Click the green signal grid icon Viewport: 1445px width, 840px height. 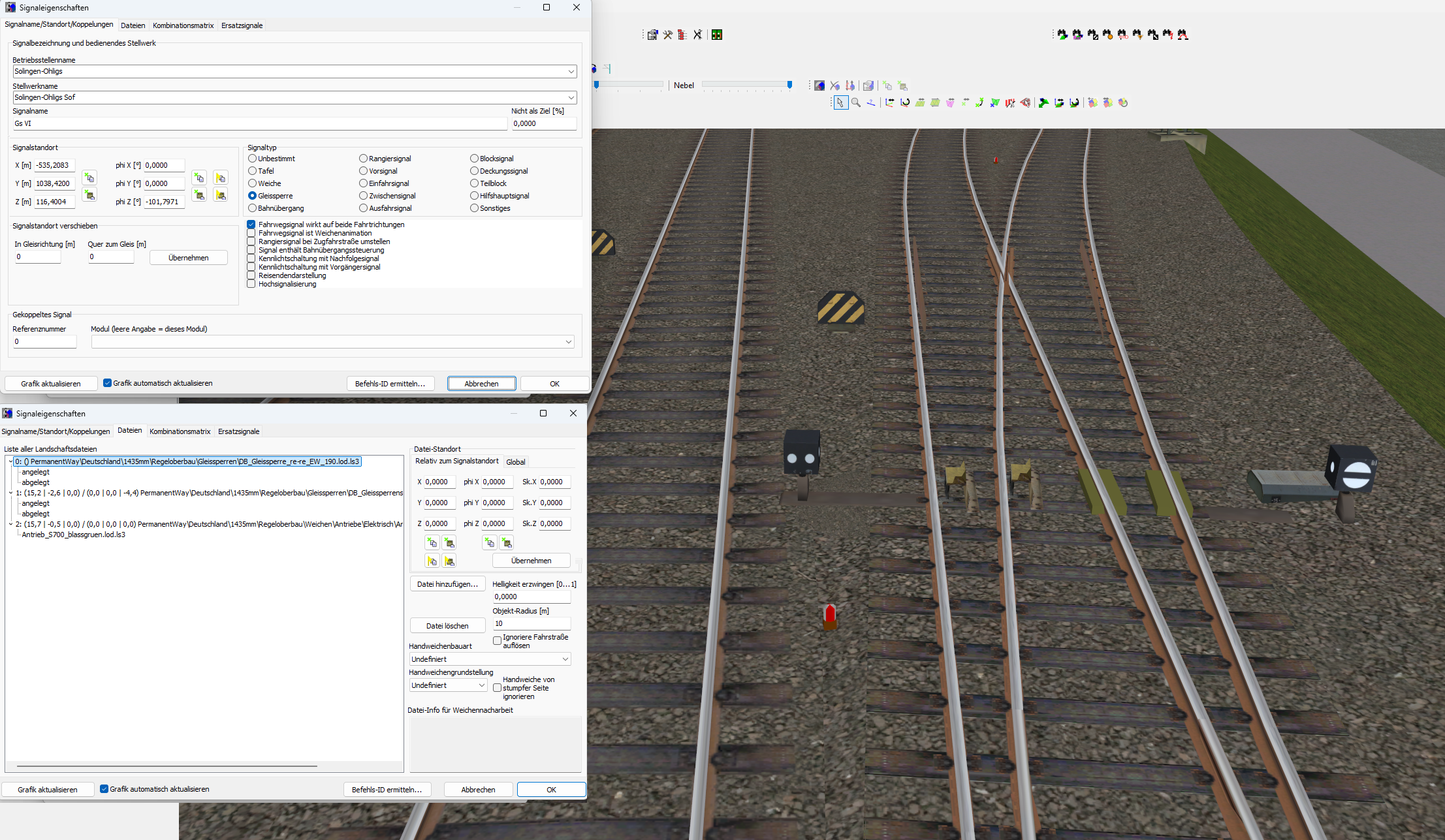pos(717,35)
